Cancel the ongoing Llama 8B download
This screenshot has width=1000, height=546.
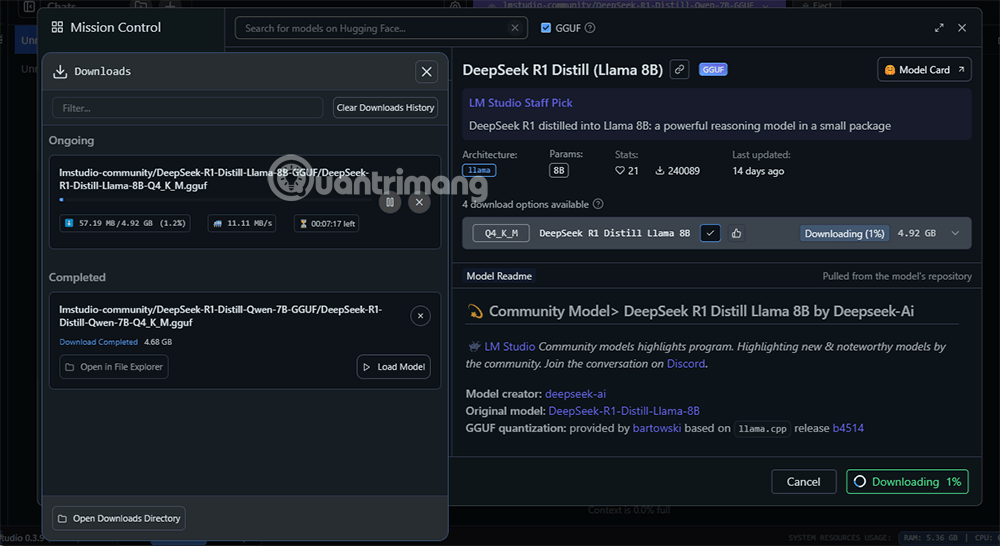419,202
